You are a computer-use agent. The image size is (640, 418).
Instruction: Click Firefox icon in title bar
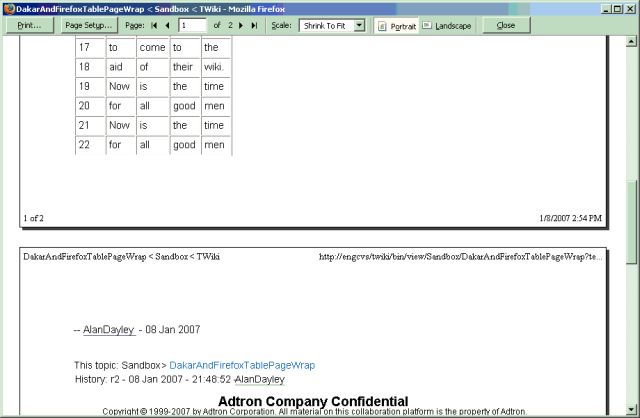pos(9,9)
